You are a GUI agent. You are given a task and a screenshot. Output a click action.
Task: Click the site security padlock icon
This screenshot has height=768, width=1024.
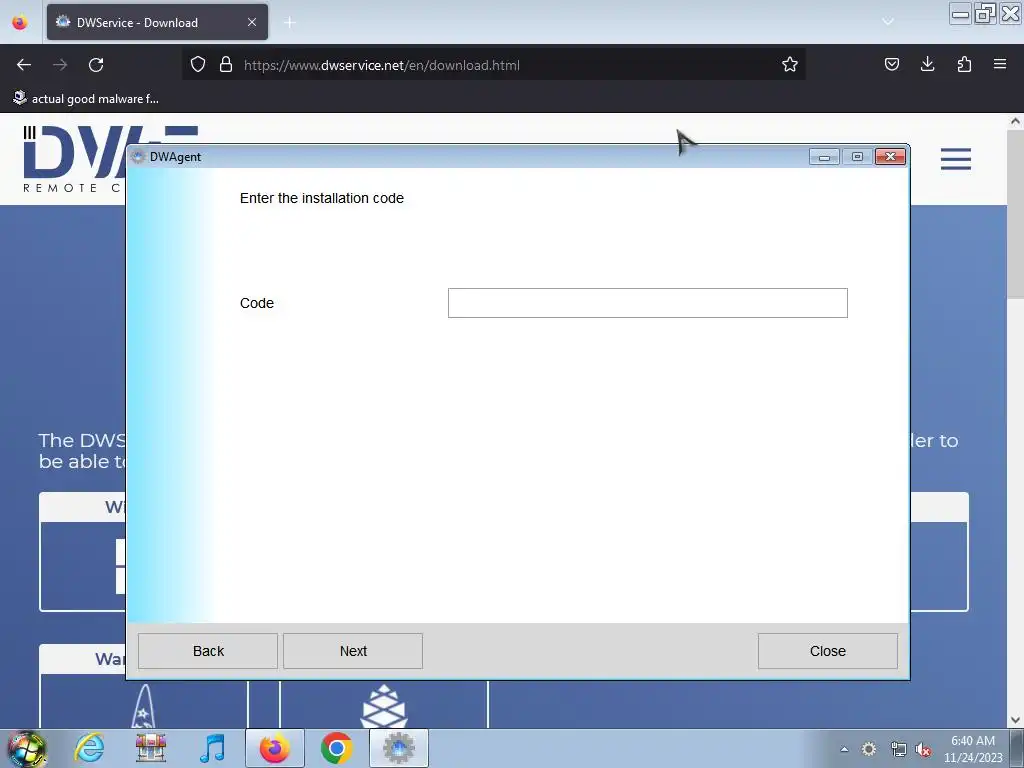tap(226, 65)
